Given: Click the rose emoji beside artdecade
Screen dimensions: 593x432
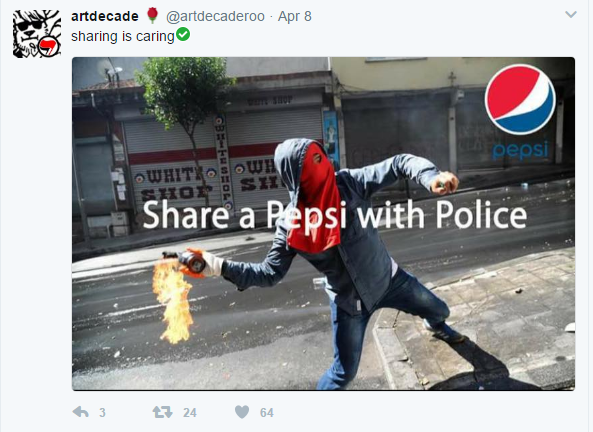Looking at the screenshot, I should (152, 15).
